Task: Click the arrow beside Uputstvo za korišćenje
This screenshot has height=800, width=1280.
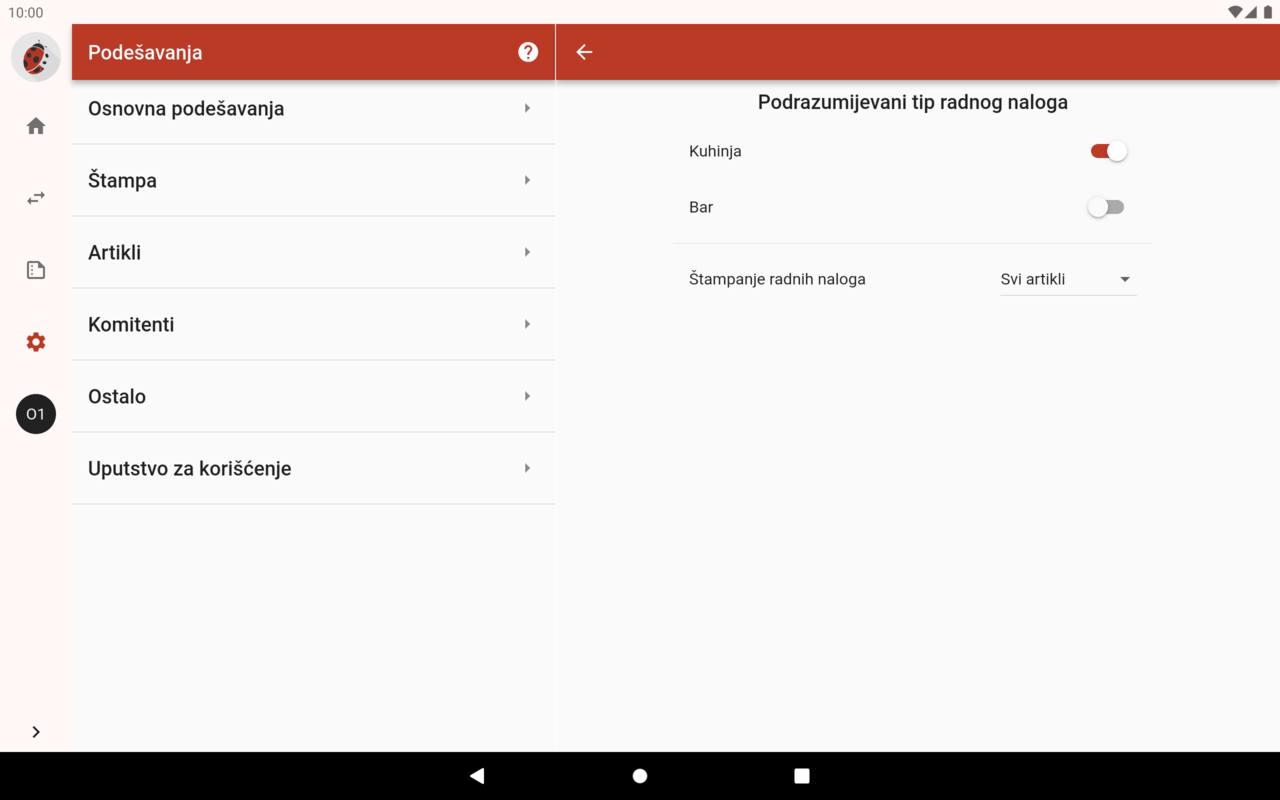Action: [527, 468]
